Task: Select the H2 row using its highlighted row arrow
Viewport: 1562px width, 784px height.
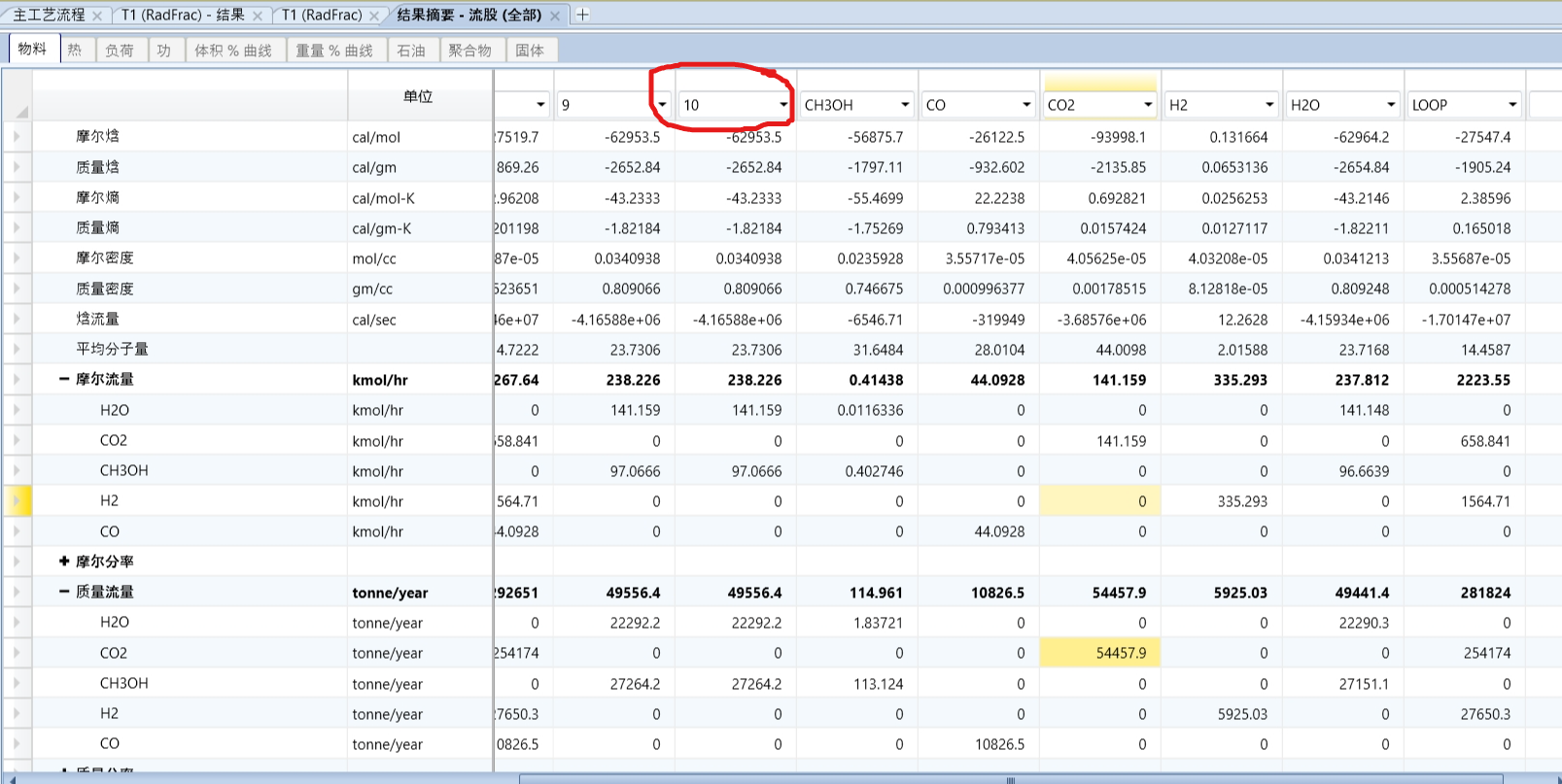Action: point(17,501)
